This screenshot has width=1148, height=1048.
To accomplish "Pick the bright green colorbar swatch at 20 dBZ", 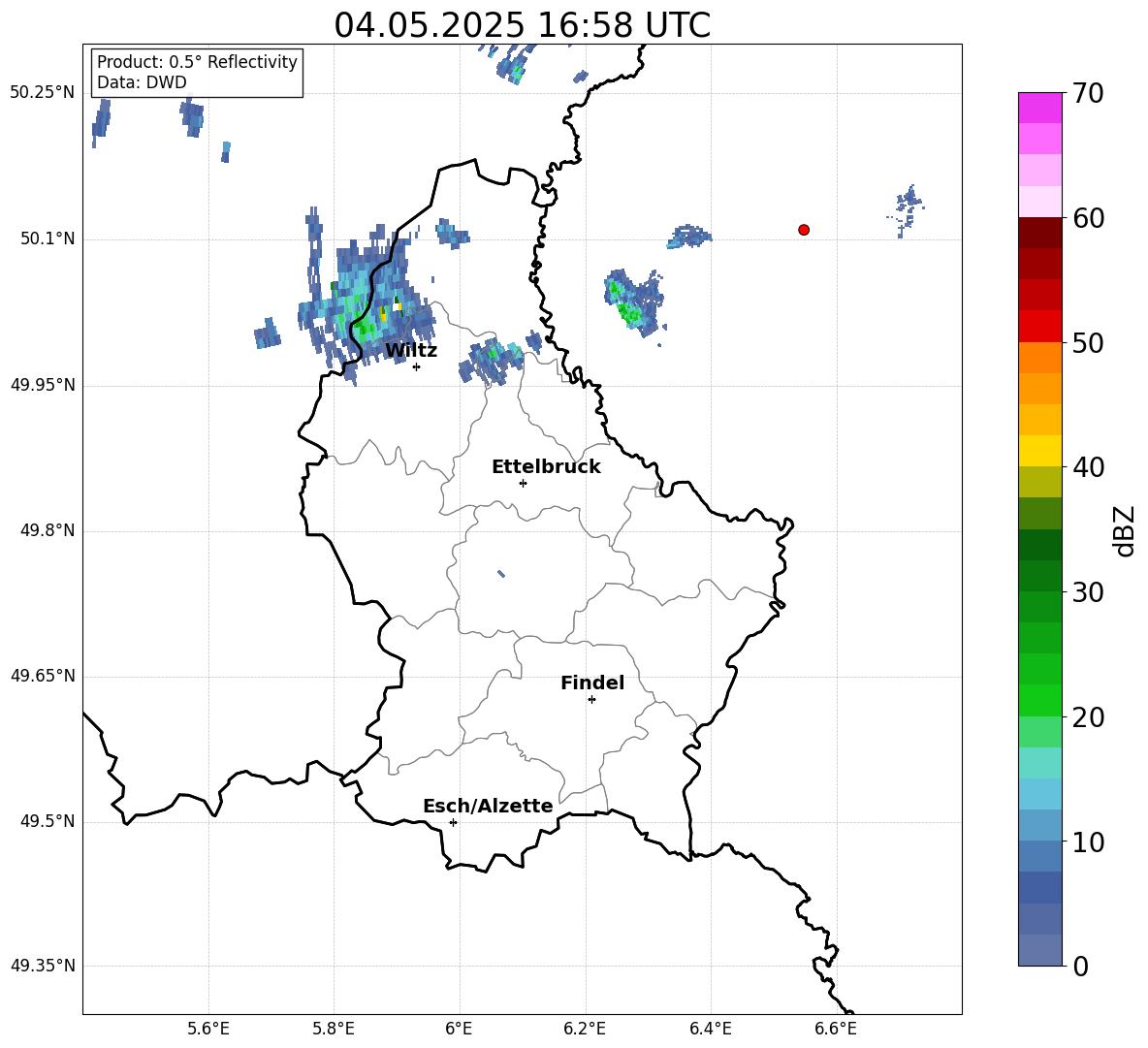I will pyautogui.click(x=1039, y=700).
